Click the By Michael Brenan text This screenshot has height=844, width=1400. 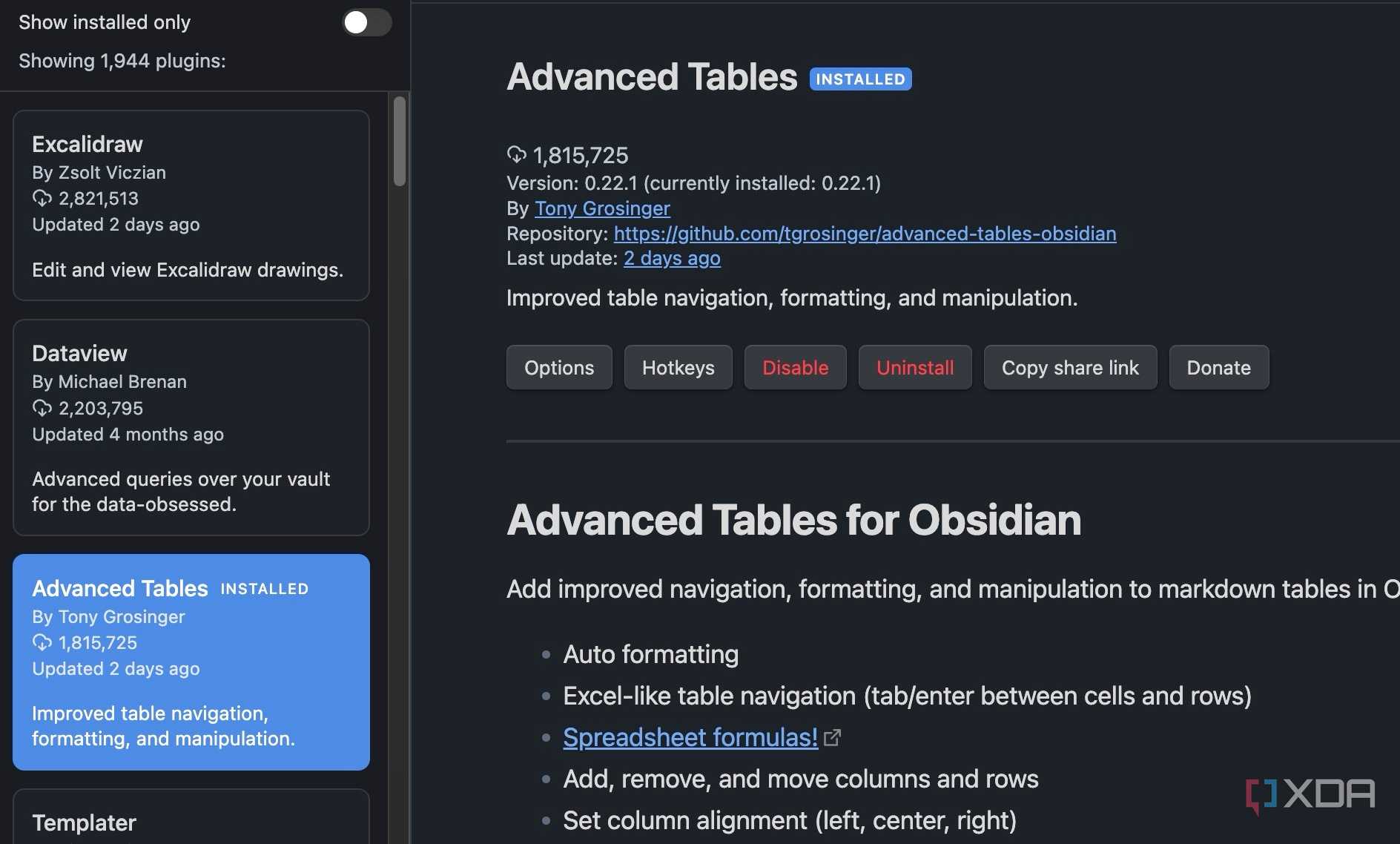[109, 381]
